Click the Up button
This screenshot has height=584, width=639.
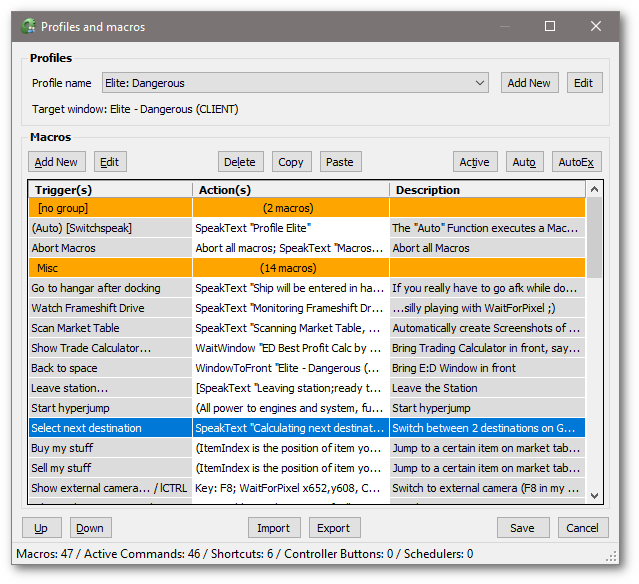pyautogui.click(x=42, y=528)
